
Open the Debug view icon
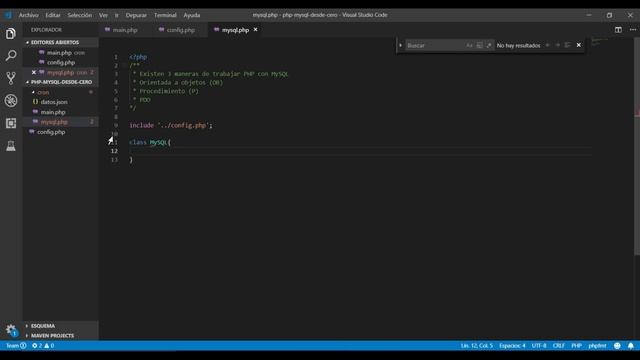coord(11,100)
